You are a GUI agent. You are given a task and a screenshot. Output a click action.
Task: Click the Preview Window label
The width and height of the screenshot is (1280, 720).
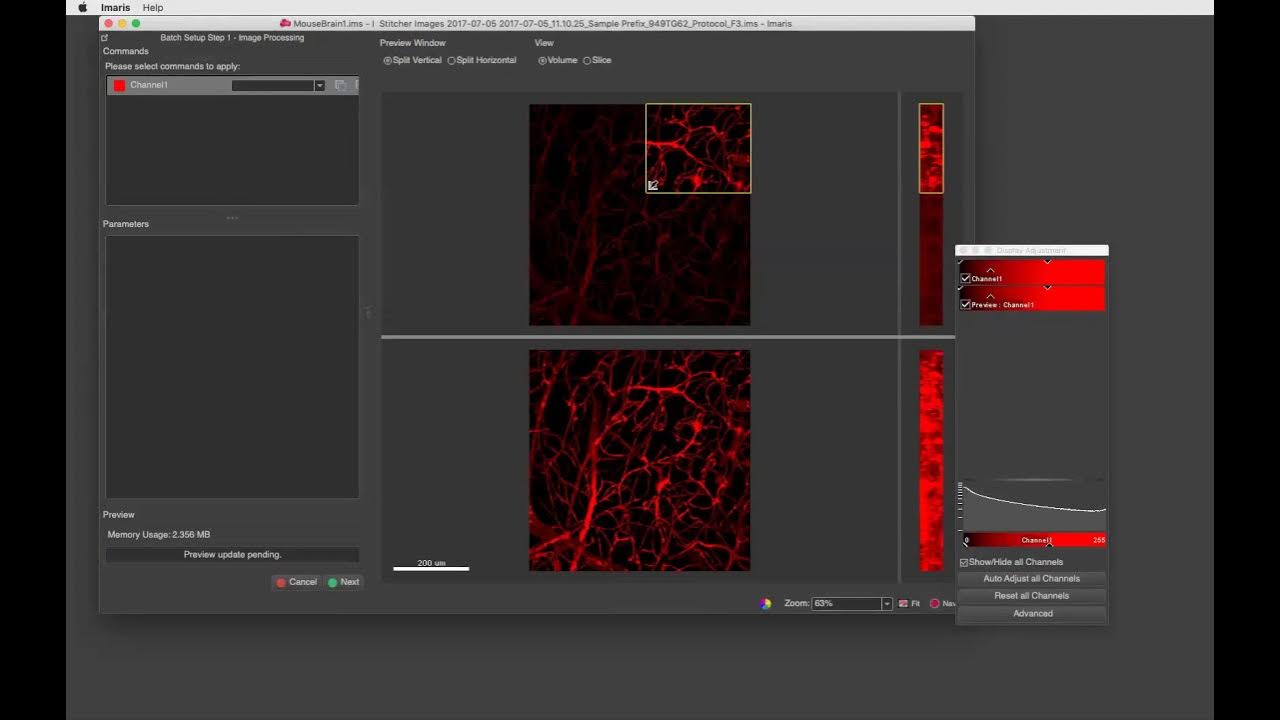tap(413, 43)
